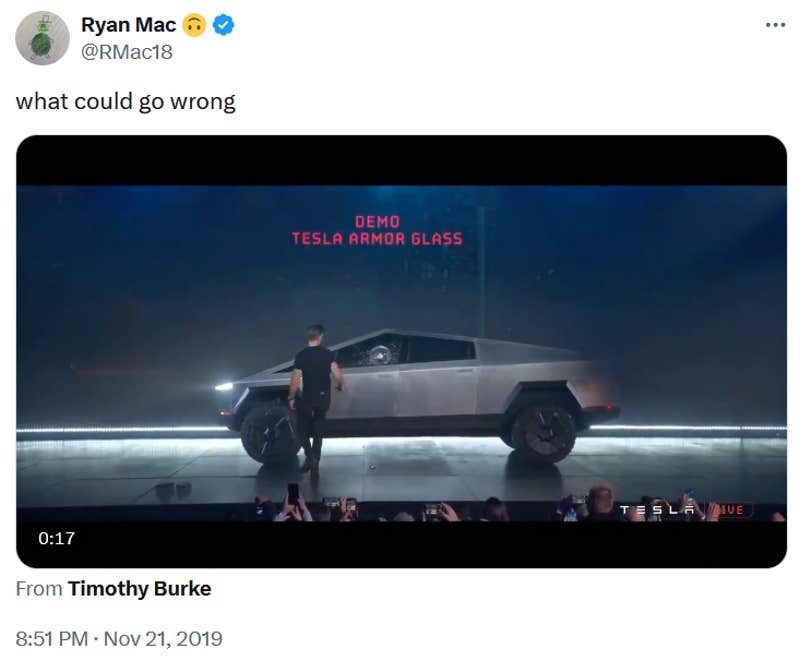Image resolution: width=800 pixels, height=661 pixels.
Task: Click the red LIVE badge in the video
Action: tap(729, 510)
